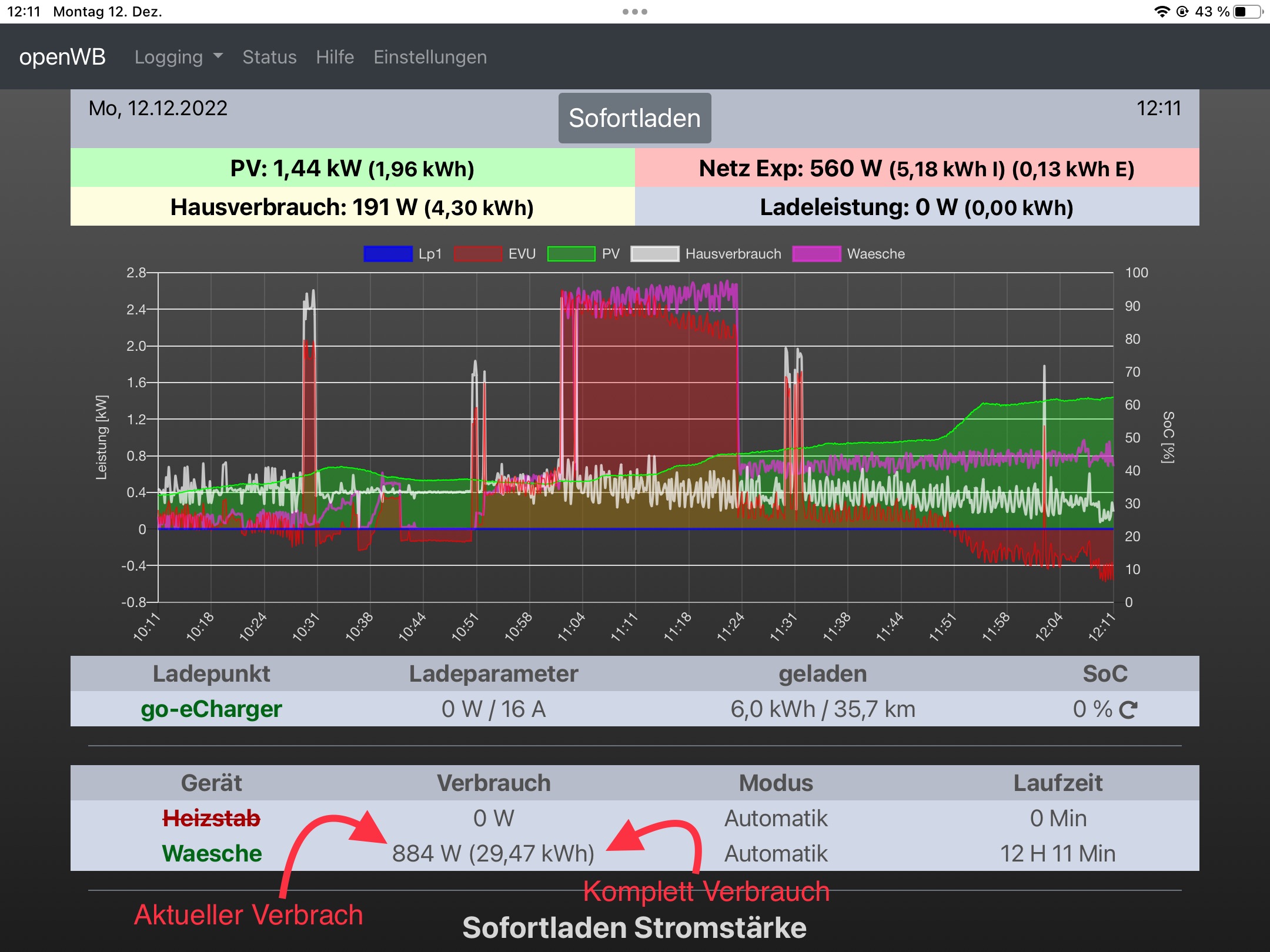Click the purple Waesche legend swatch
This screenshot has width=1270, height=952.
coord(817,254)
